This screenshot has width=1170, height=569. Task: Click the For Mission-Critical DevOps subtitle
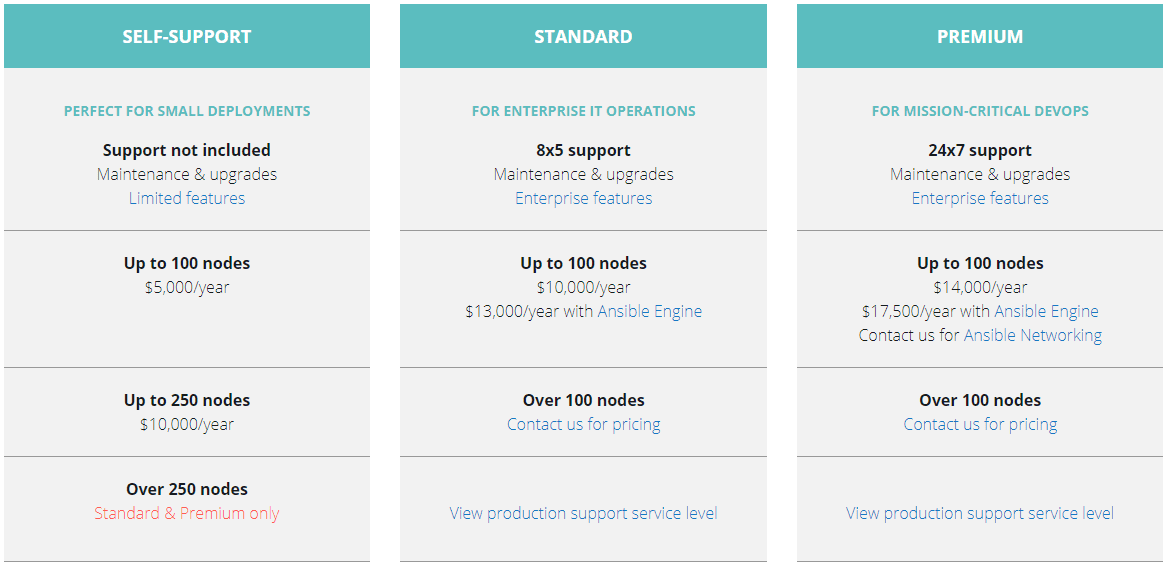coord(980,111)
